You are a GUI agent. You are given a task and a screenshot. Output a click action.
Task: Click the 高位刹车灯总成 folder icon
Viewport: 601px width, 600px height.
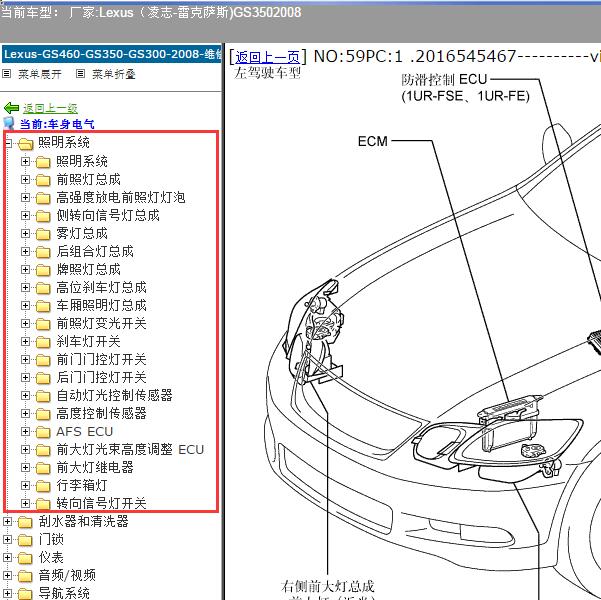(43, 288)
